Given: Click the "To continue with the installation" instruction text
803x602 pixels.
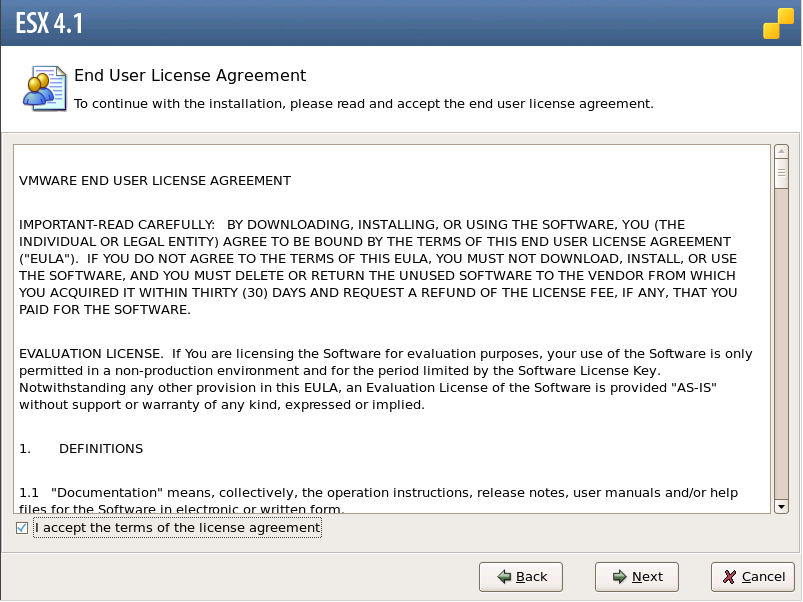Looking at the screenshot, I should (x=364, y=104).
